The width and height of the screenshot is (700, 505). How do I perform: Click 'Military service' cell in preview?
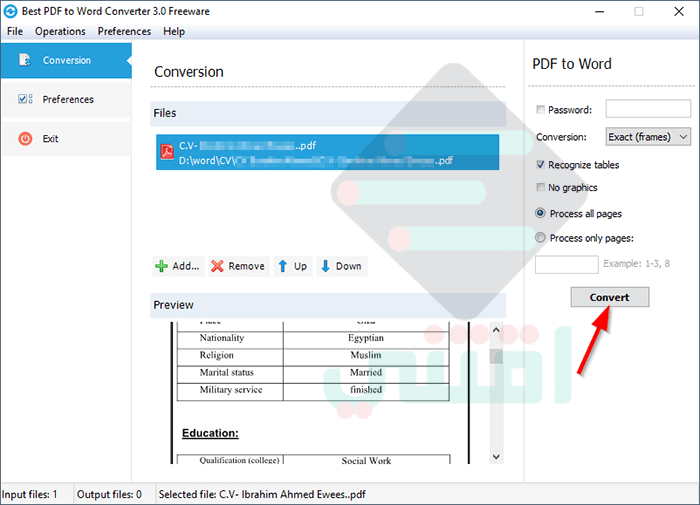click(x=231, y=390)
